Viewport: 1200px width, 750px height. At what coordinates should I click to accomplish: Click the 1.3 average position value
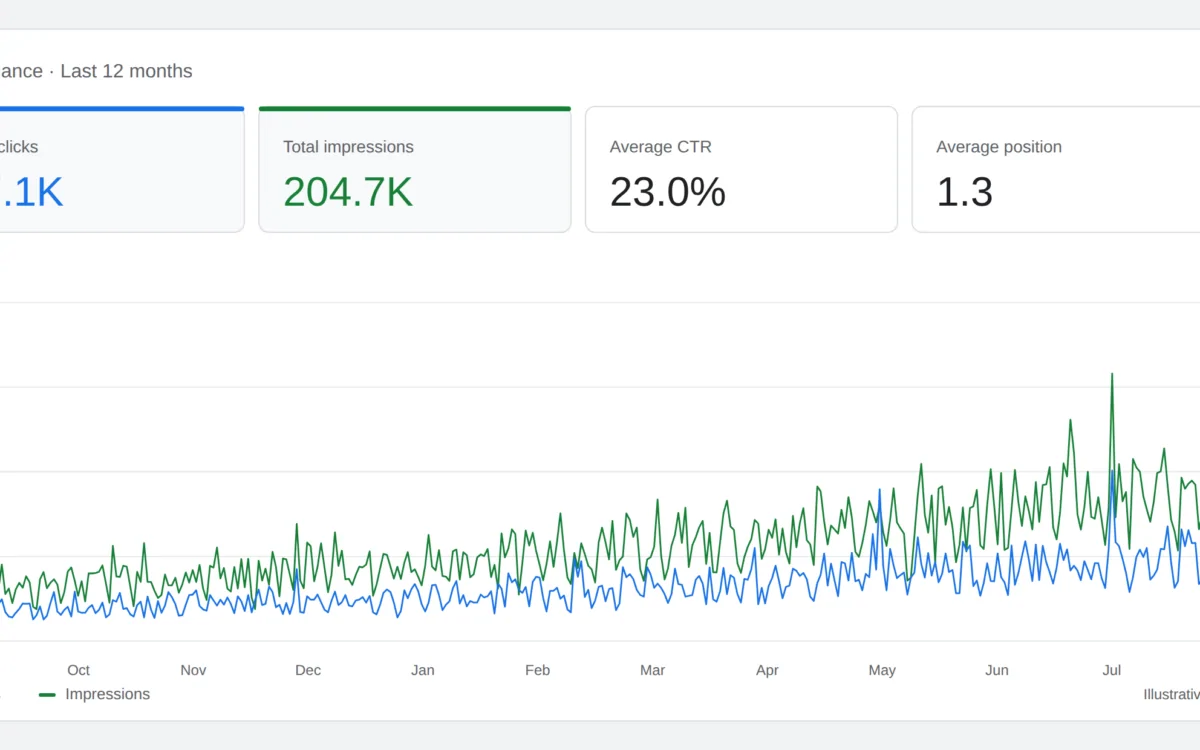click(x=965, y=192)
